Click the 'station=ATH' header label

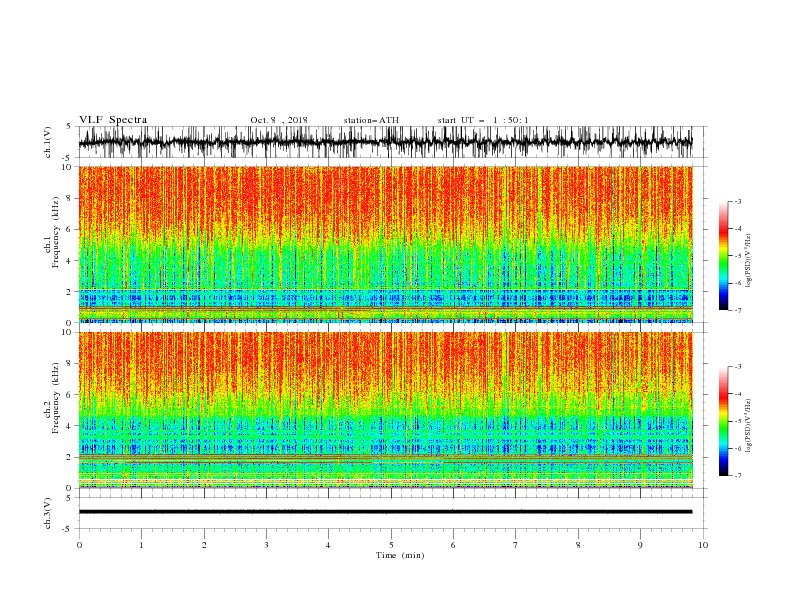point(371,120)
